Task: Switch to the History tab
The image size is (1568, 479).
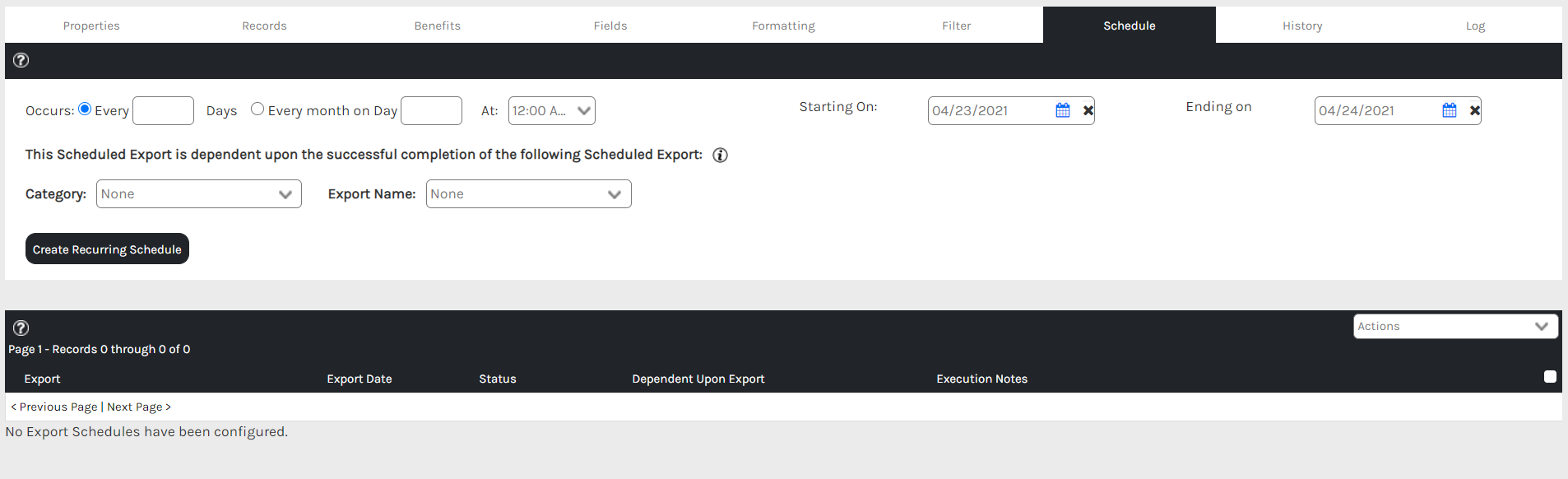Action: coord(1302,26)
